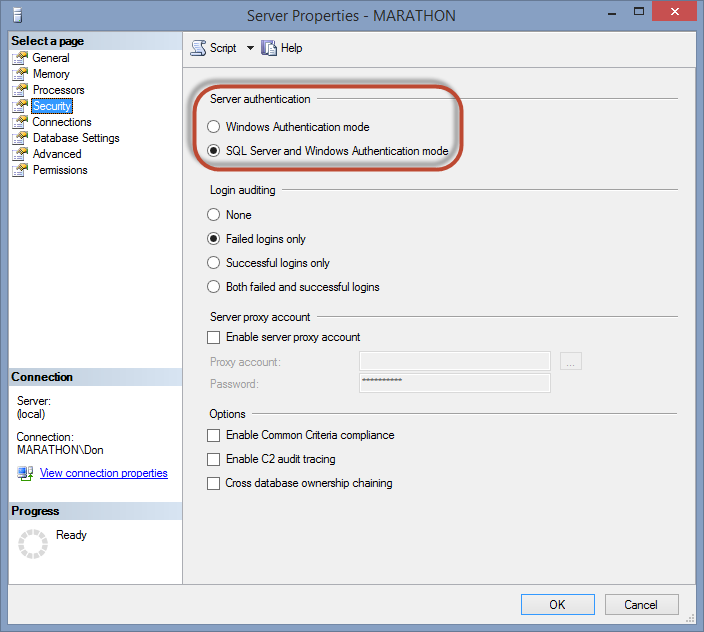704x632 pixels.
Task: Click the proxy Password field
Action: pyautogui.click(x=455, y=383)
